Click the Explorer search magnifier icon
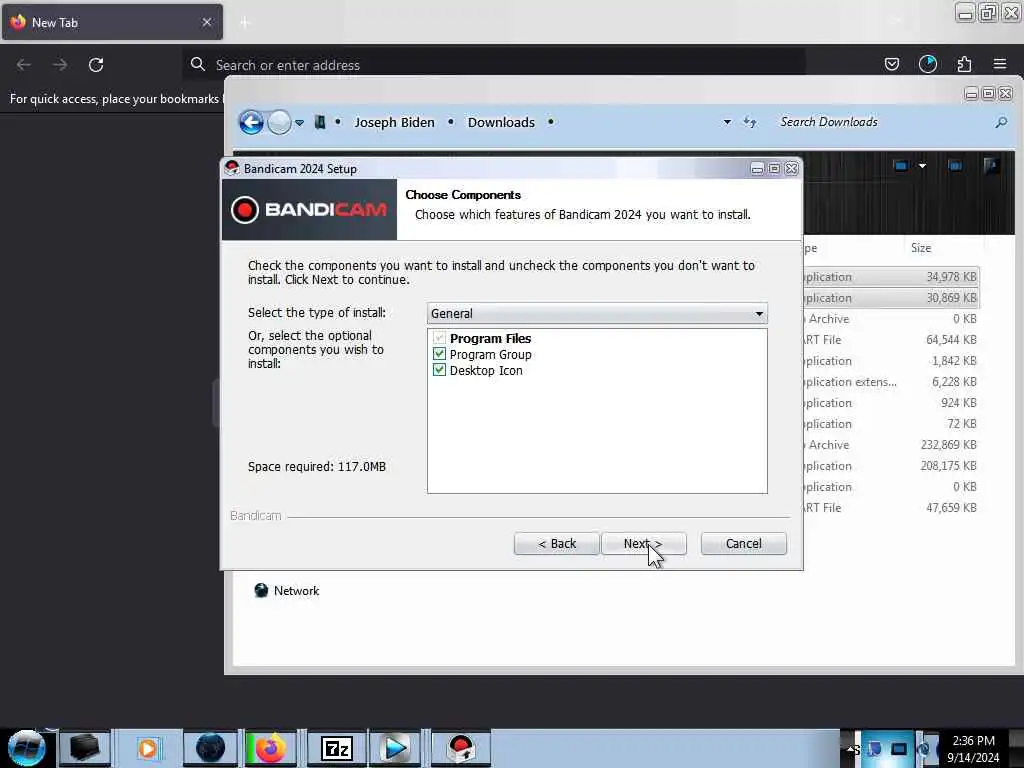Viewport: 1024px width, 768px height. pyautogui.click(x=1001, y=122)
